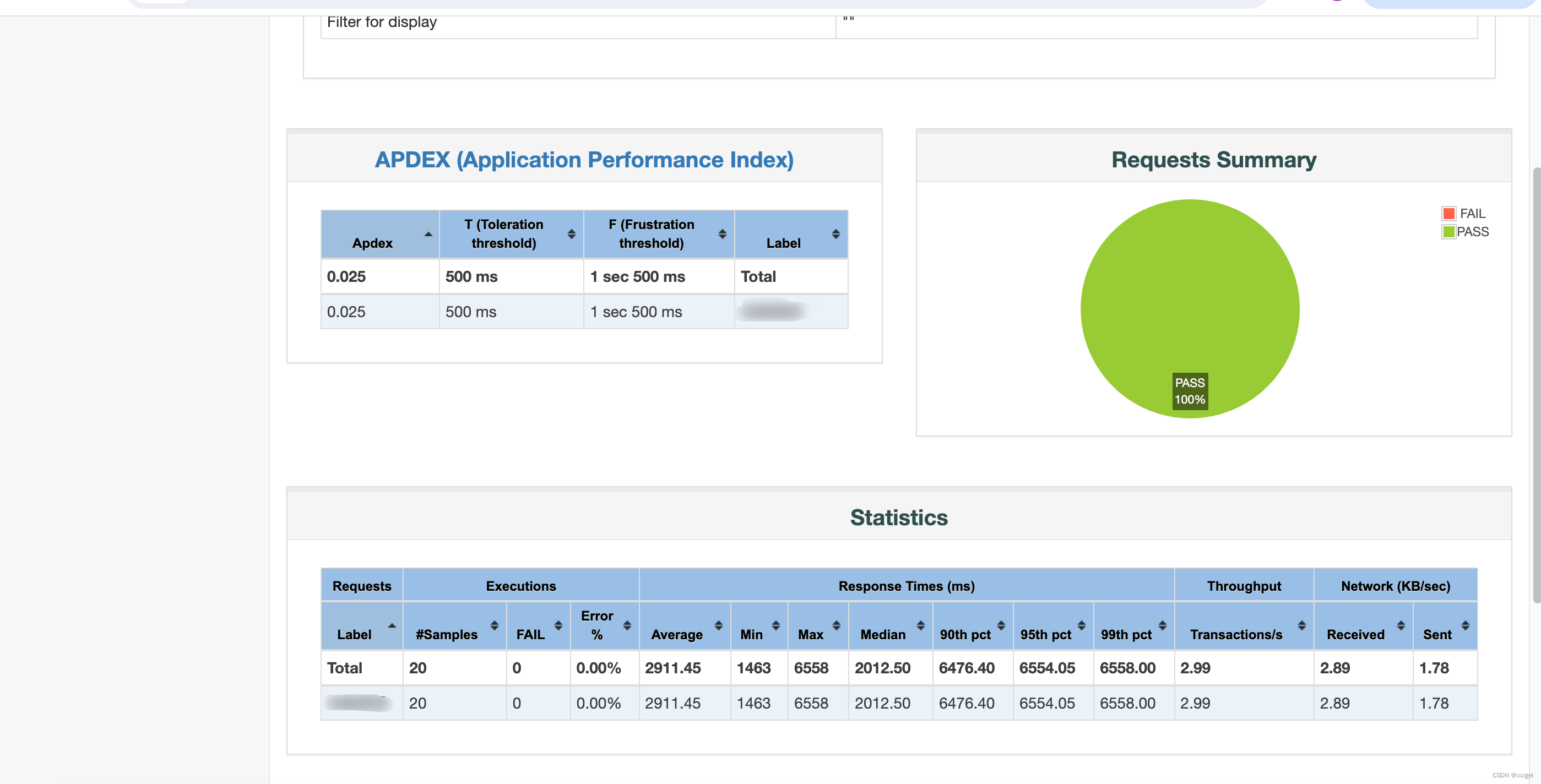Sort Statistics by FAIL column arrow
Viewport: 1541px width, 784px height.
click(x=558, y=625)
